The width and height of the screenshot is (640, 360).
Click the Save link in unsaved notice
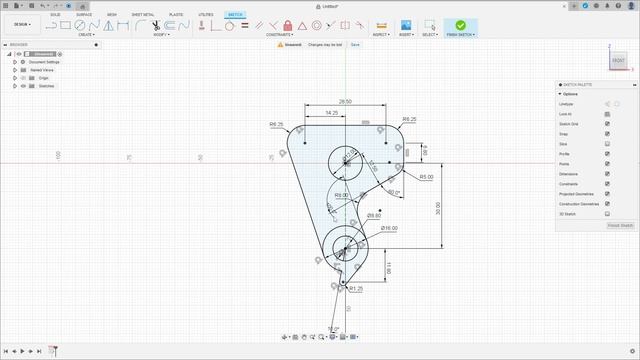[355, 45]
